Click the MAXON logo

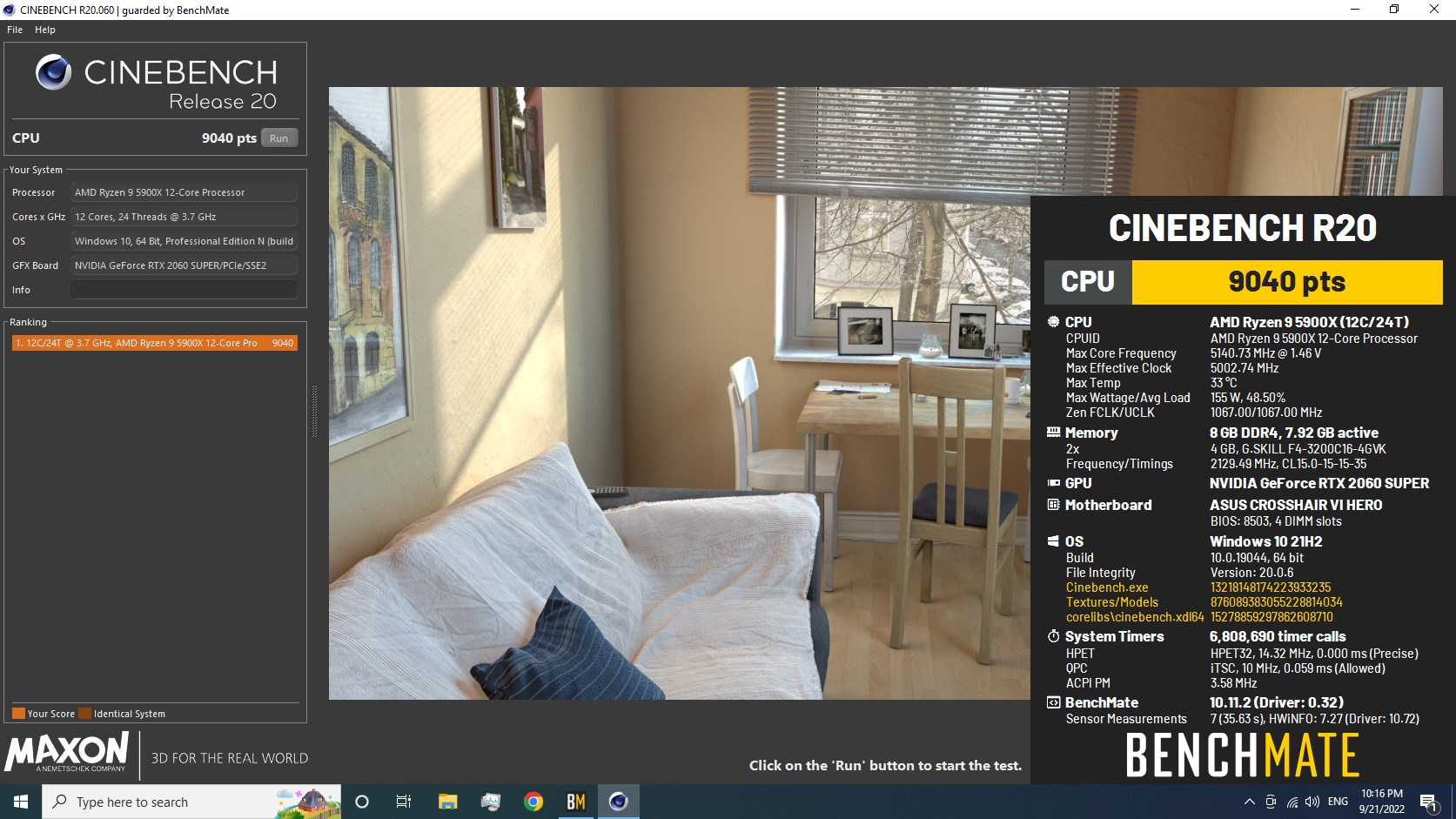point(67,752)
